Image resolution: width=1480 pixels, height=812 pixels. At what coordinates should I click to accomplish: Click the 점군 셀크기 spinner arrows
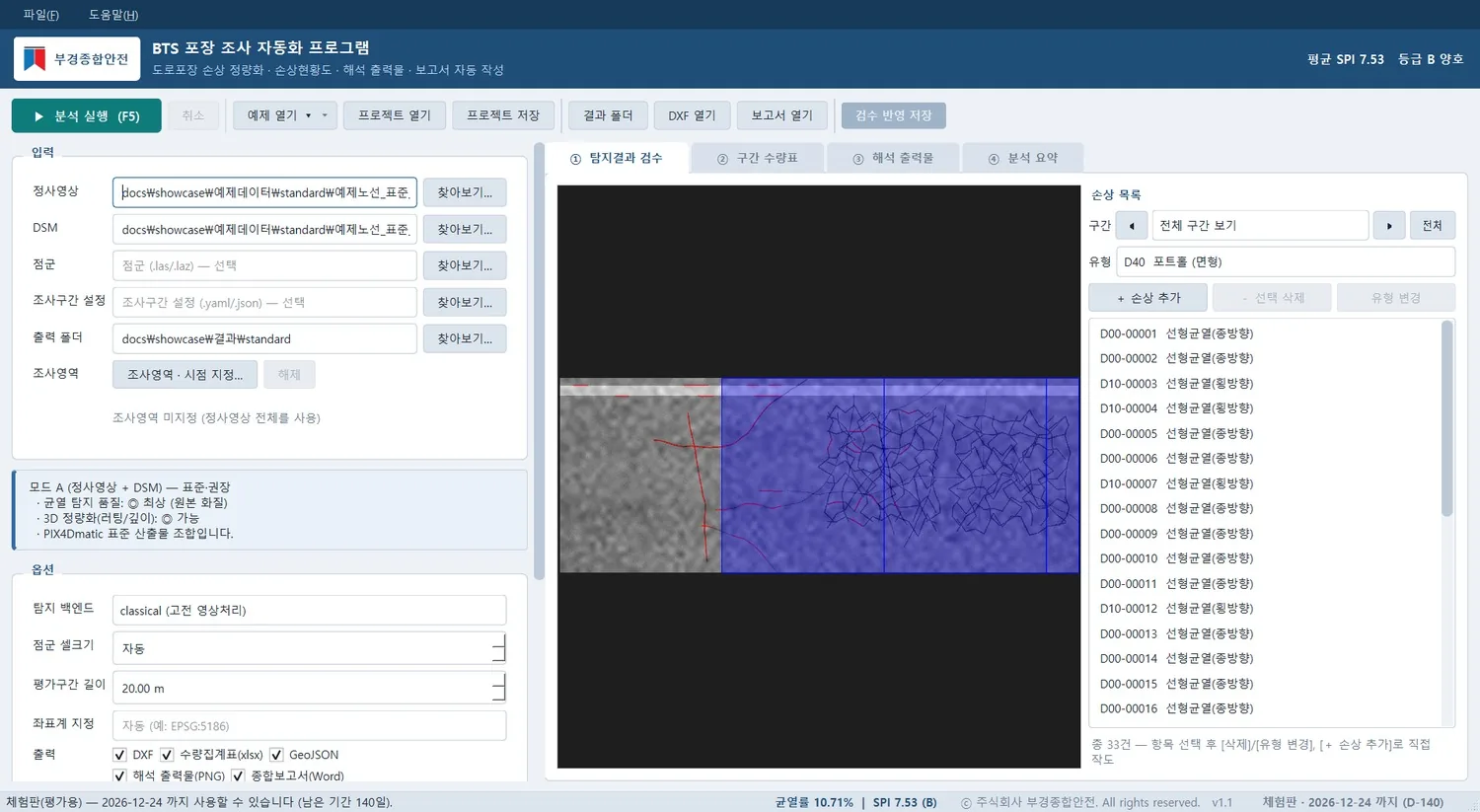click(x=498, y=648)
